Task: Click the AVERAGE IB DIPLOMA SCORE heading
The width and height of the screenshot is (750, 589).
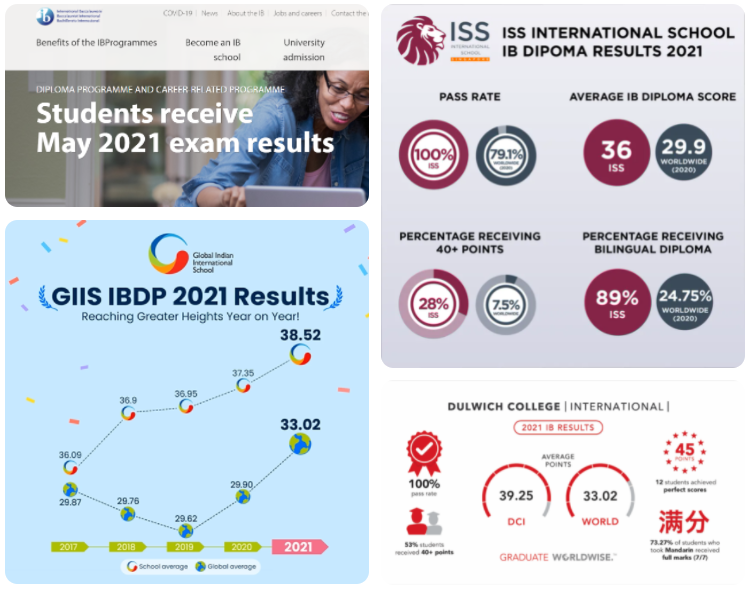Action: [x=652, y=97]
